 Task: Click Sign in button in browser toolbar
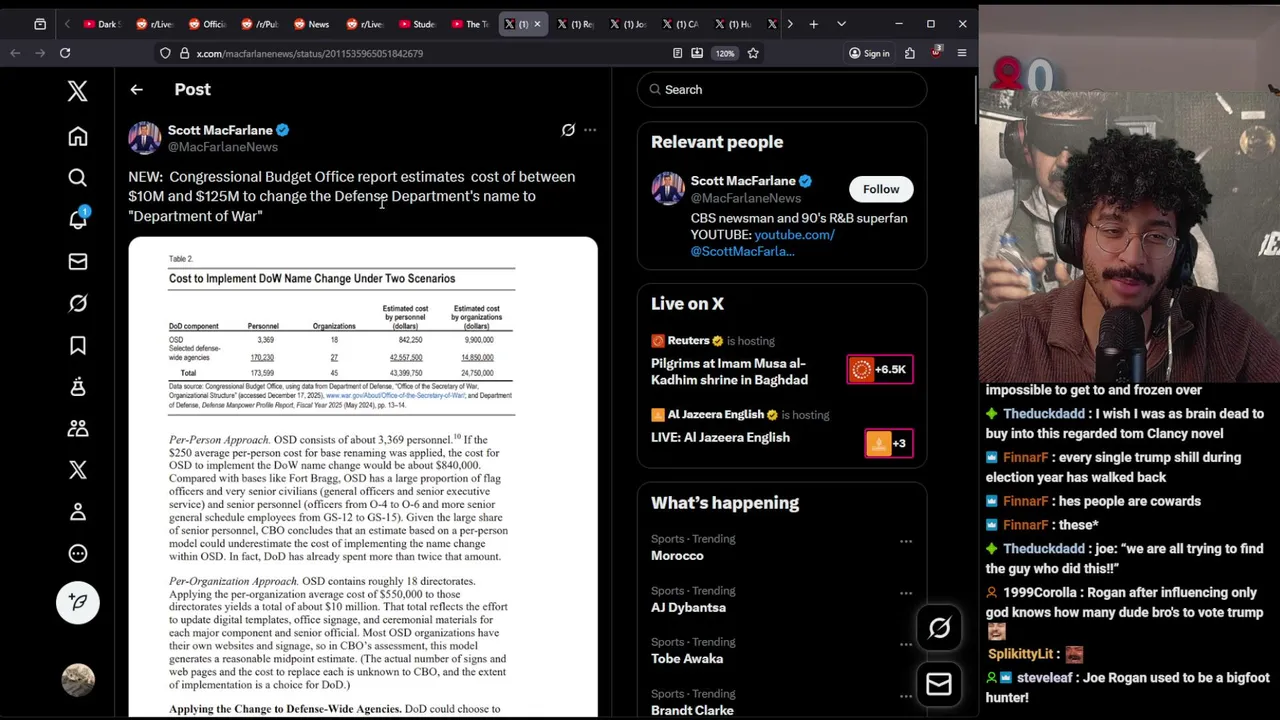pos(869,53)
